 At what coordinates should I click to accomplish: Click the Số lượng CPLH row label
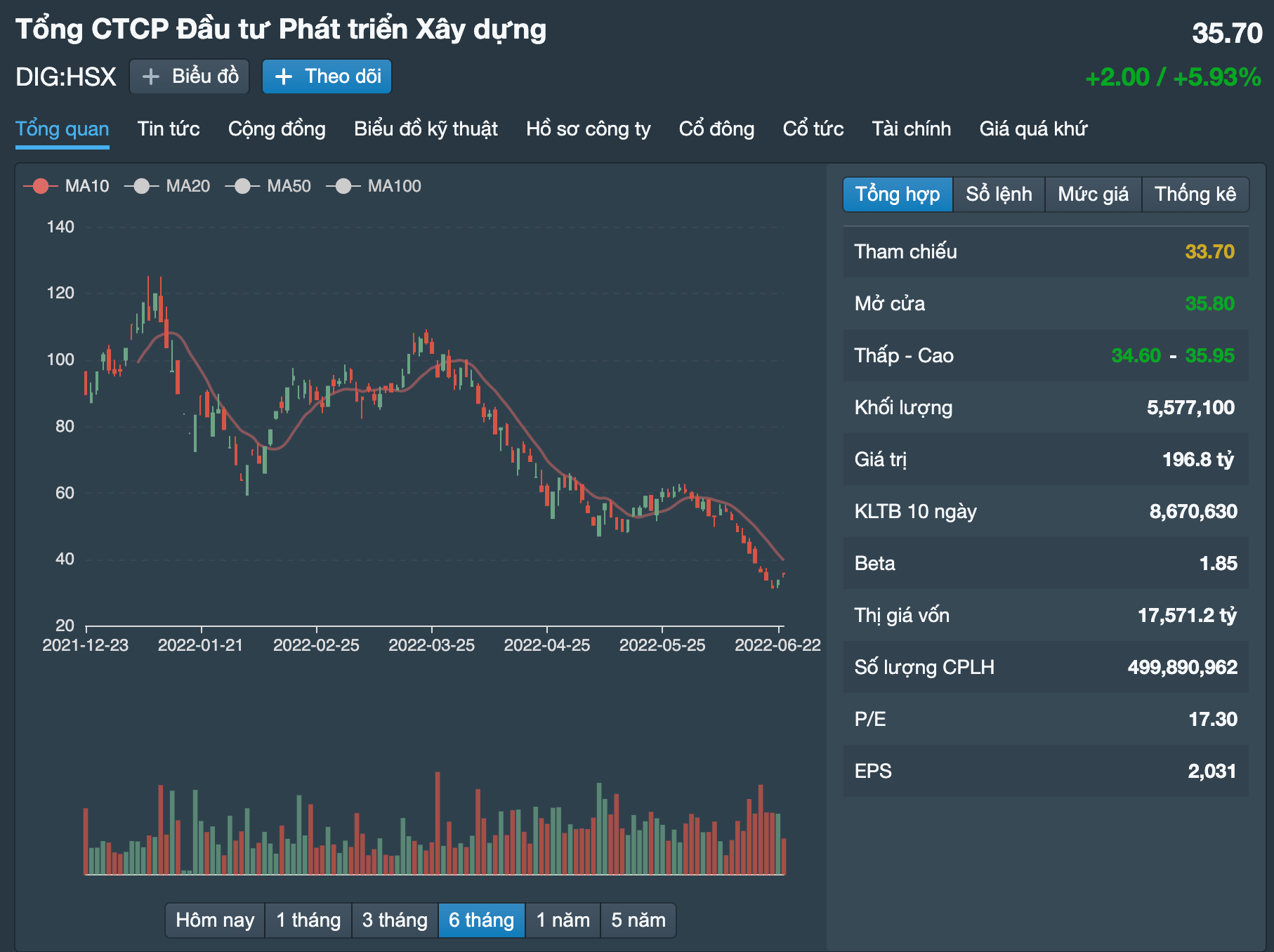tap(924, 667)
